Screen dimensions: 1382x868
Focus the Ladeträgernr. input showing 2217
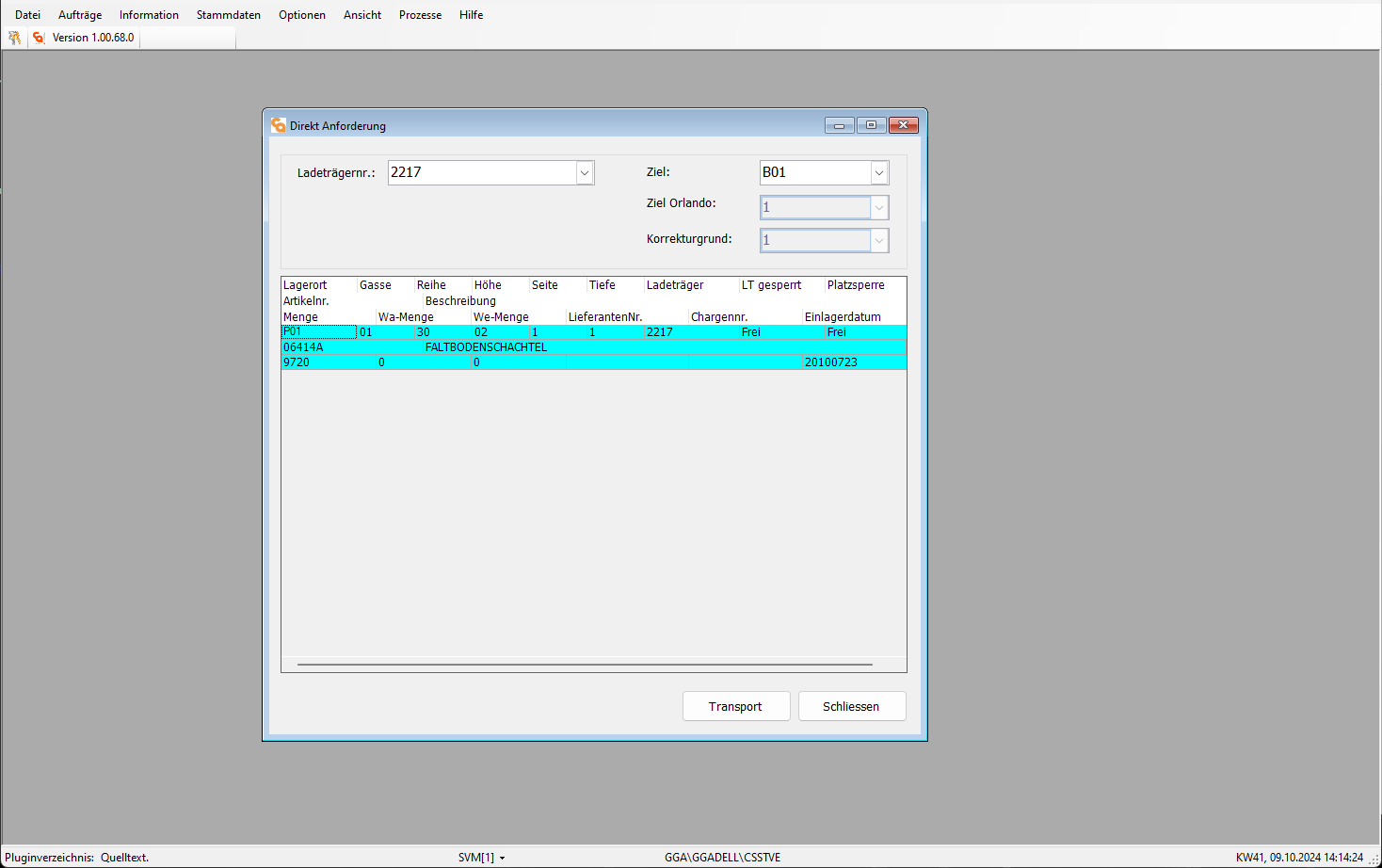482,172
